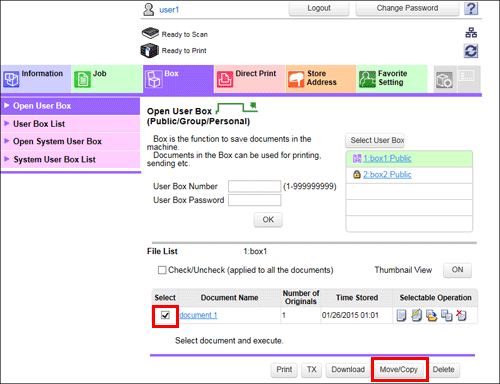This screenshot has width=500, height=384.
Task: Click the refresh arrows icon
Action: [471, 51]
